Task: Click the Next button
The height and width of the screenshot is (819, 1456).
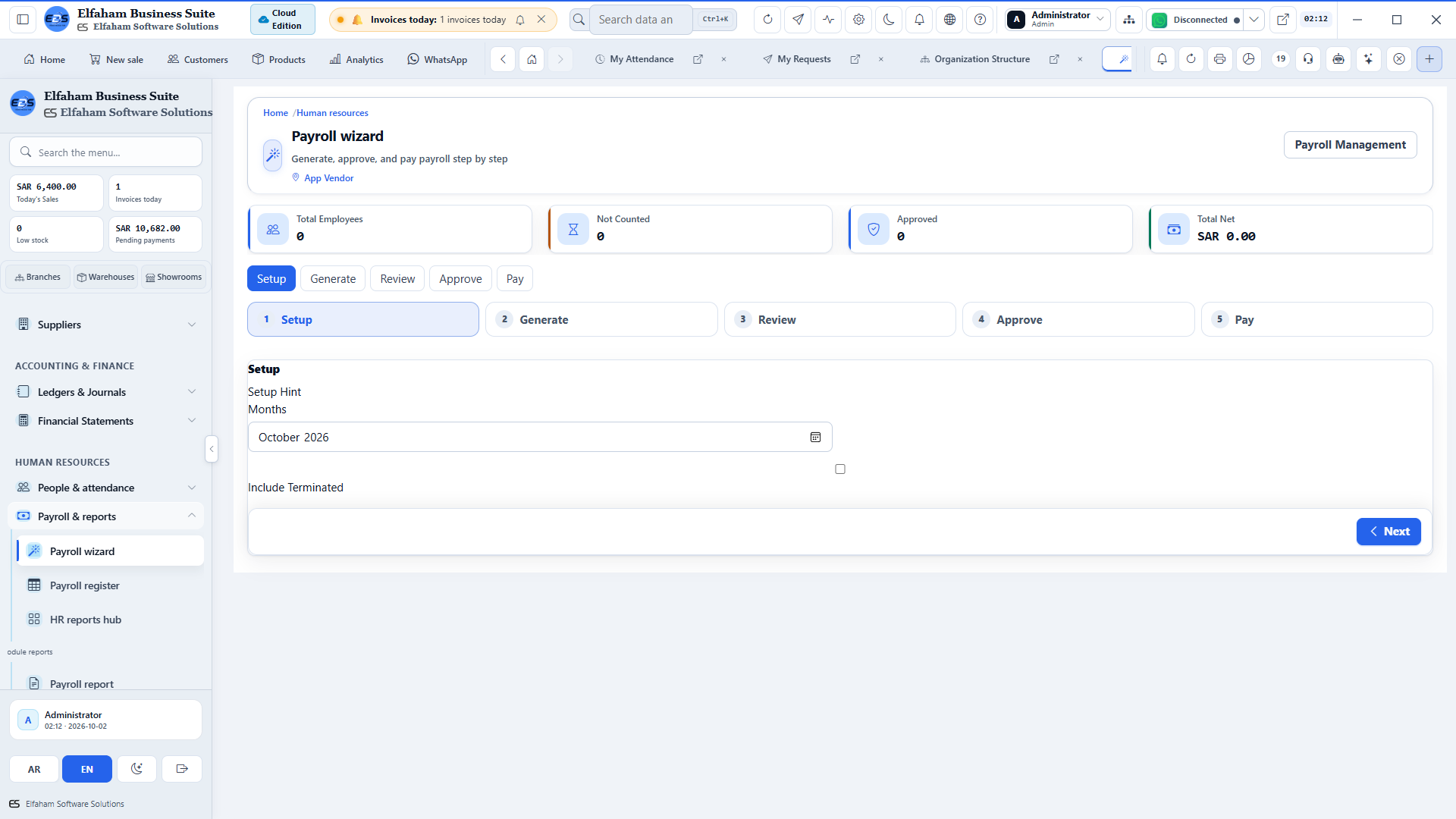Action: pos(1389,532)
